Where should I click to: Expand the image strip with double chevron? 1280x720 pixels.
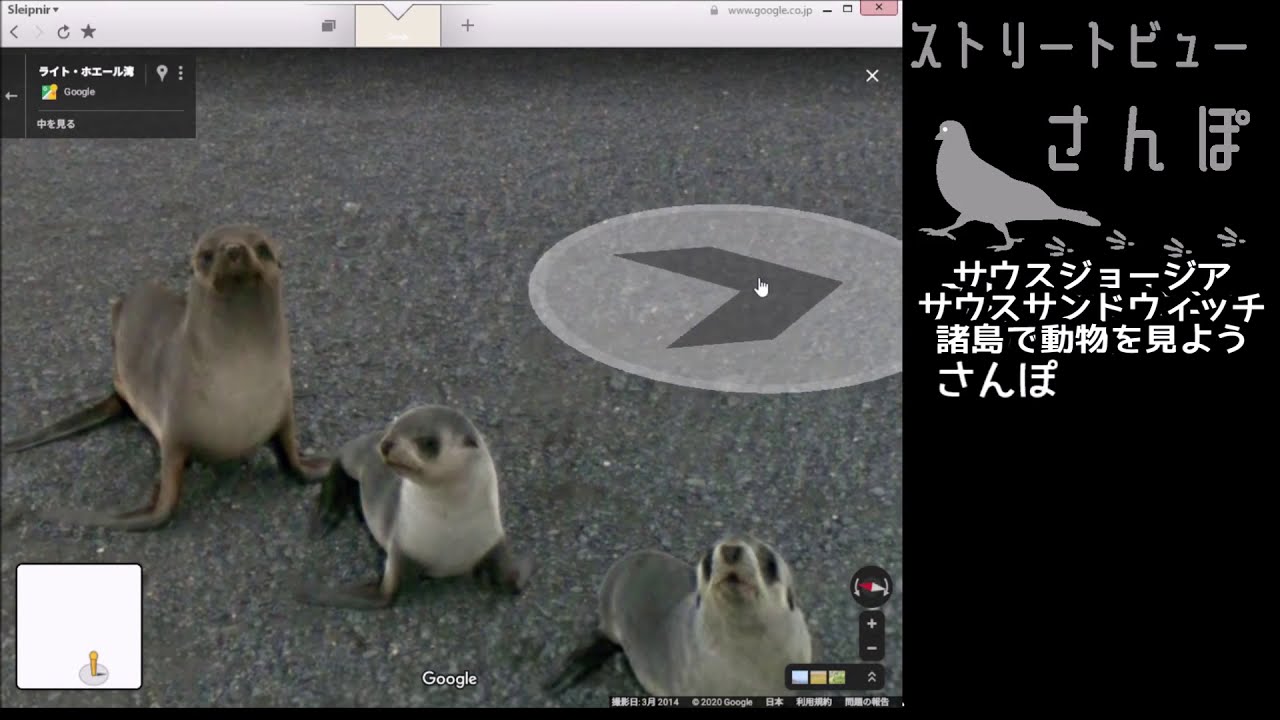pos(871,677)
